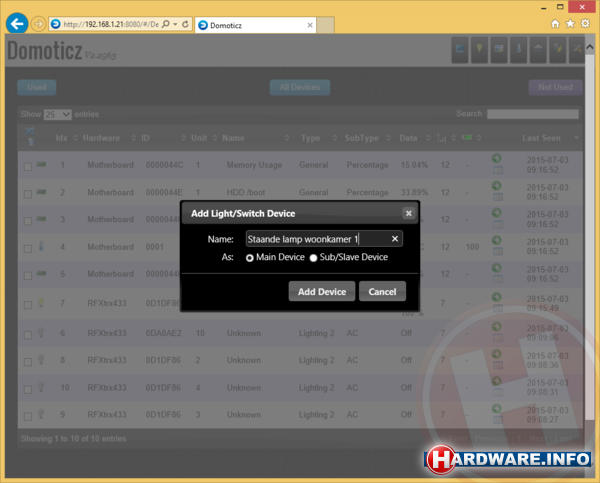Open the Weather cloud icon in navigation

[x=538, y=50]
